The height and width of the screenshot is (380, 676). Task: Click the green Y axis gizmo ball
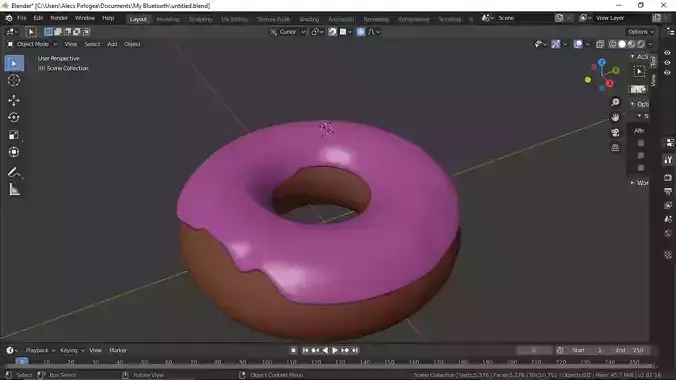[x=616, y=70]
